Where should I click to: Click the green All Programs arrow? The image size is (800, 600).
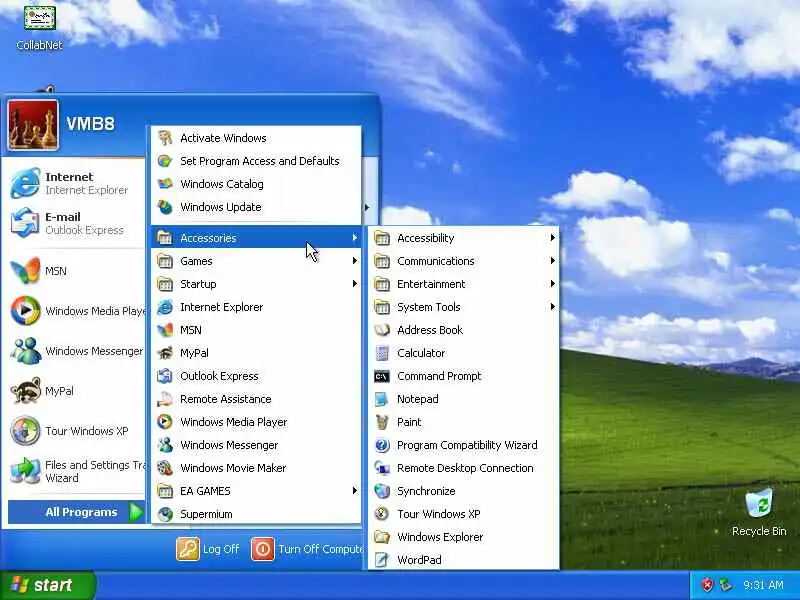136,512
